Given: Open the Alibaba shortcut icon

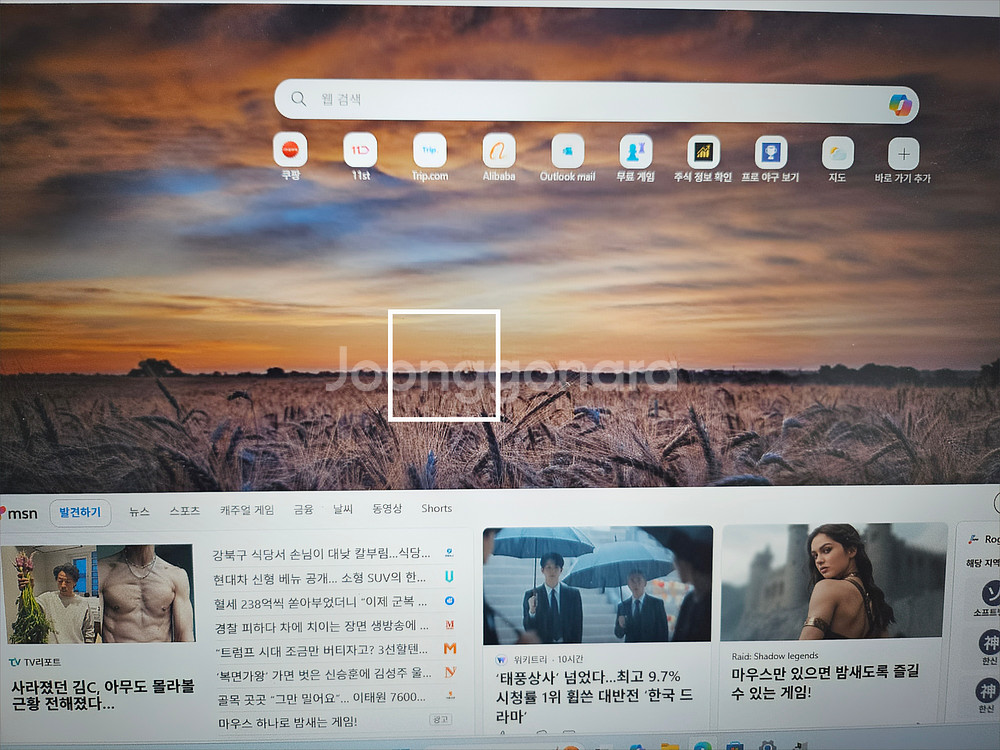Looking at the screenshot, I should tap(499, 150).
